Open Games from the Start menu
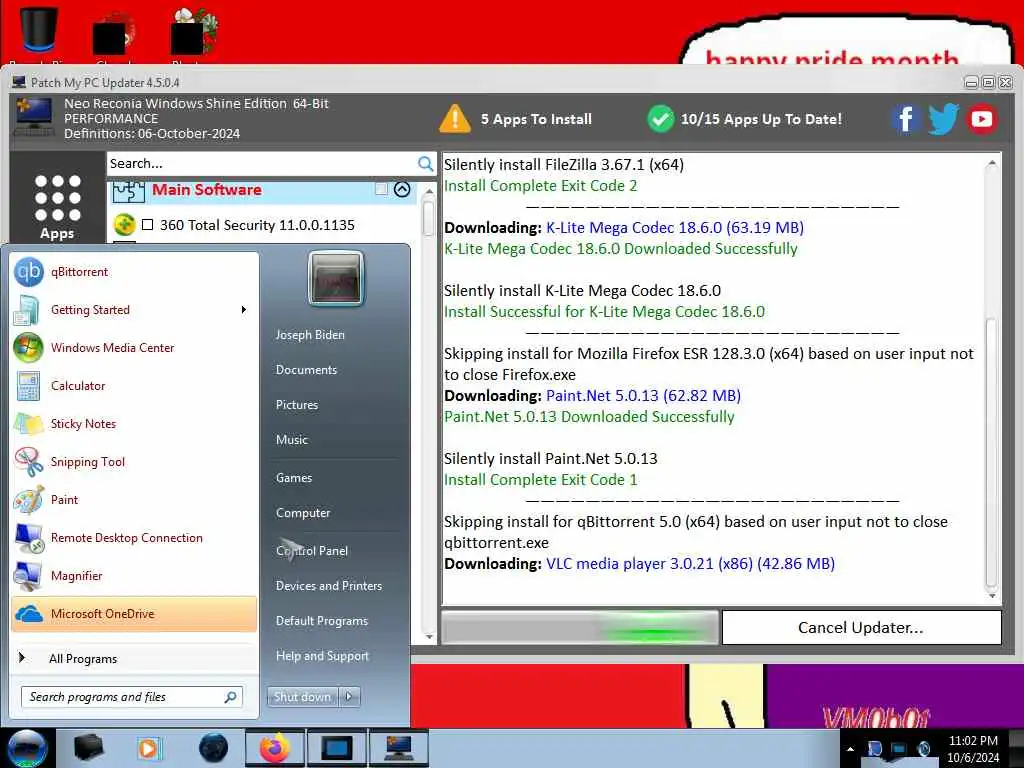1024x768 pixels. coord(293,477)
